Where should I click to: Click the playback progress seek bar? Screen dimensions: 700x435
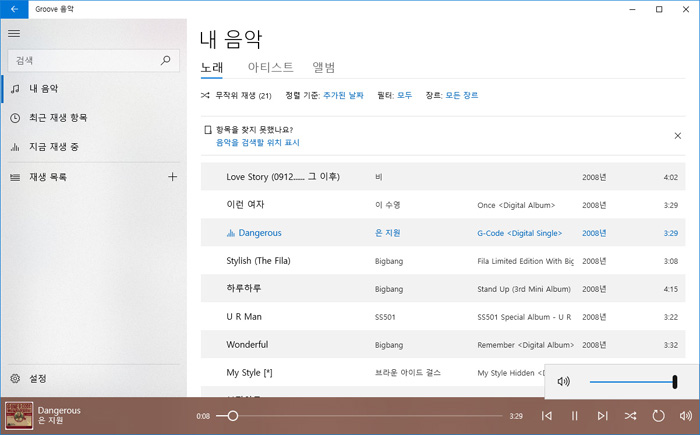(359, 416)
